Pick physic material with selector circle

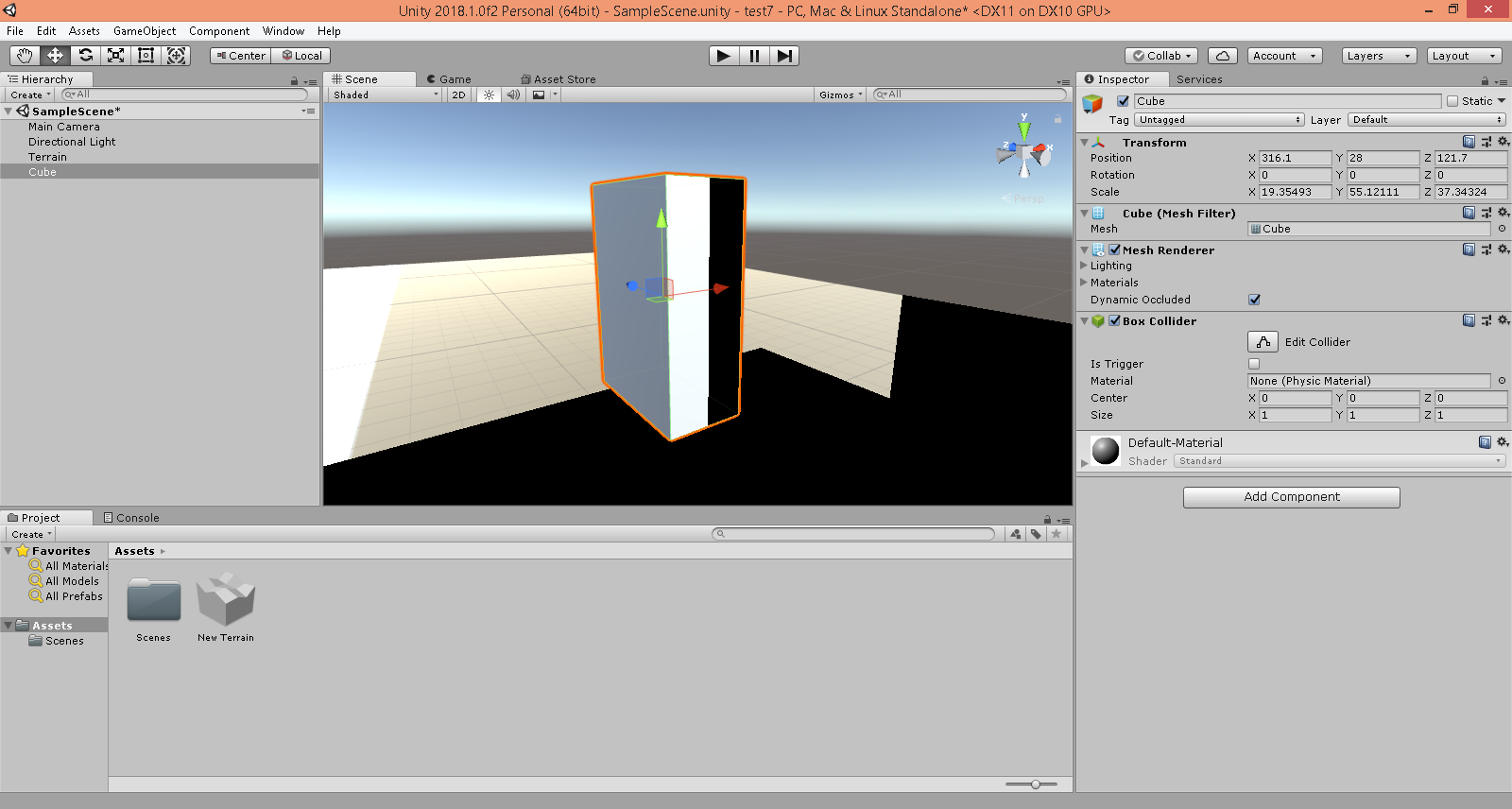1502,381
